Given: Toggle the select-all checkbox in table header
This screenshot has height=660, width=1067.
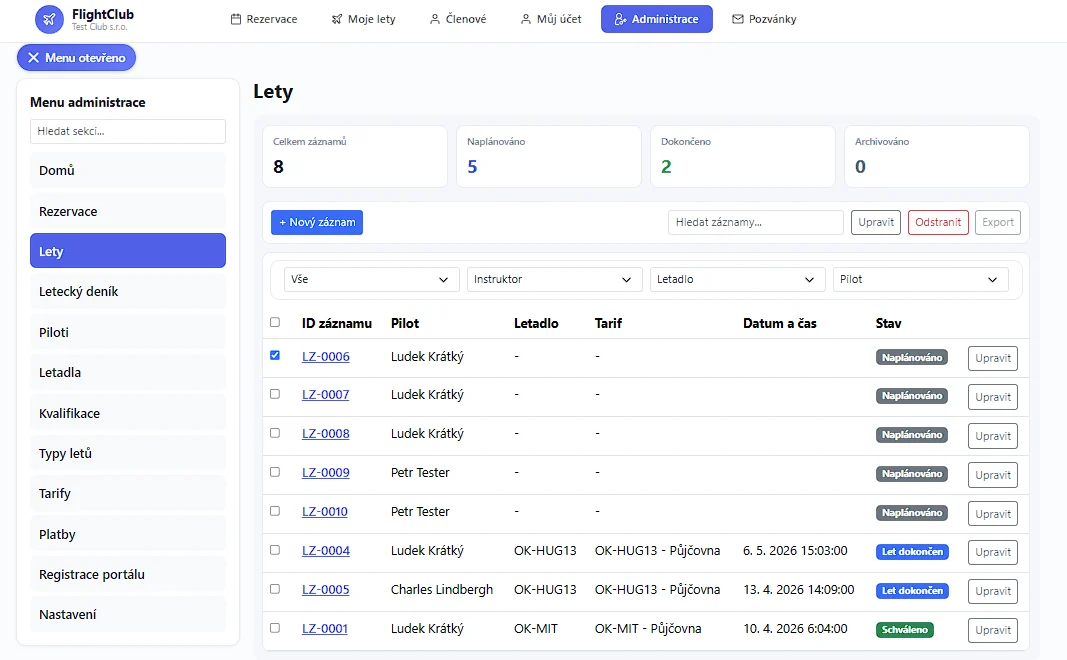Looking at the screenshot, I should coord(275,323).
